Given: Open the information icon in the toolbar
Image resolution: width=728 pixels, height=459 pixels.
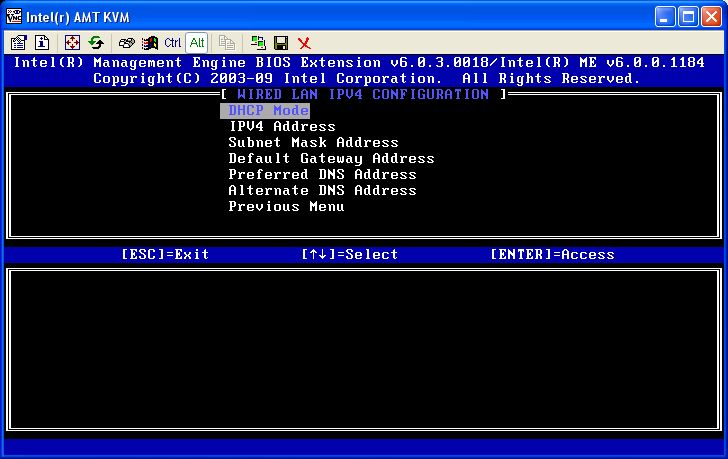Looking at the screenshot, I should pos(42,43).
